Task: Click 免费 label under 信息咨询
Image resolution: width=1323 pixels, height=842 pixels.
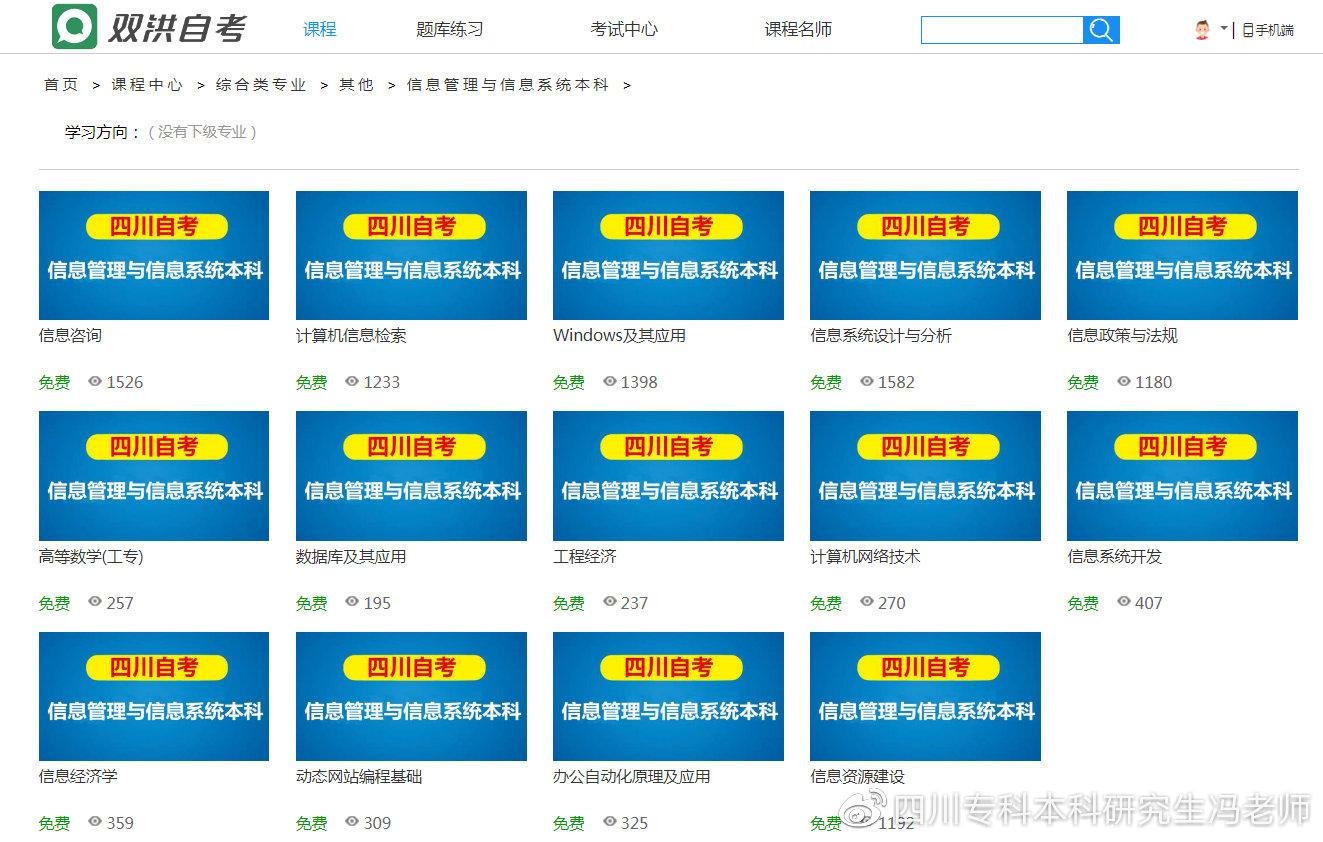Action: point(55,383)
